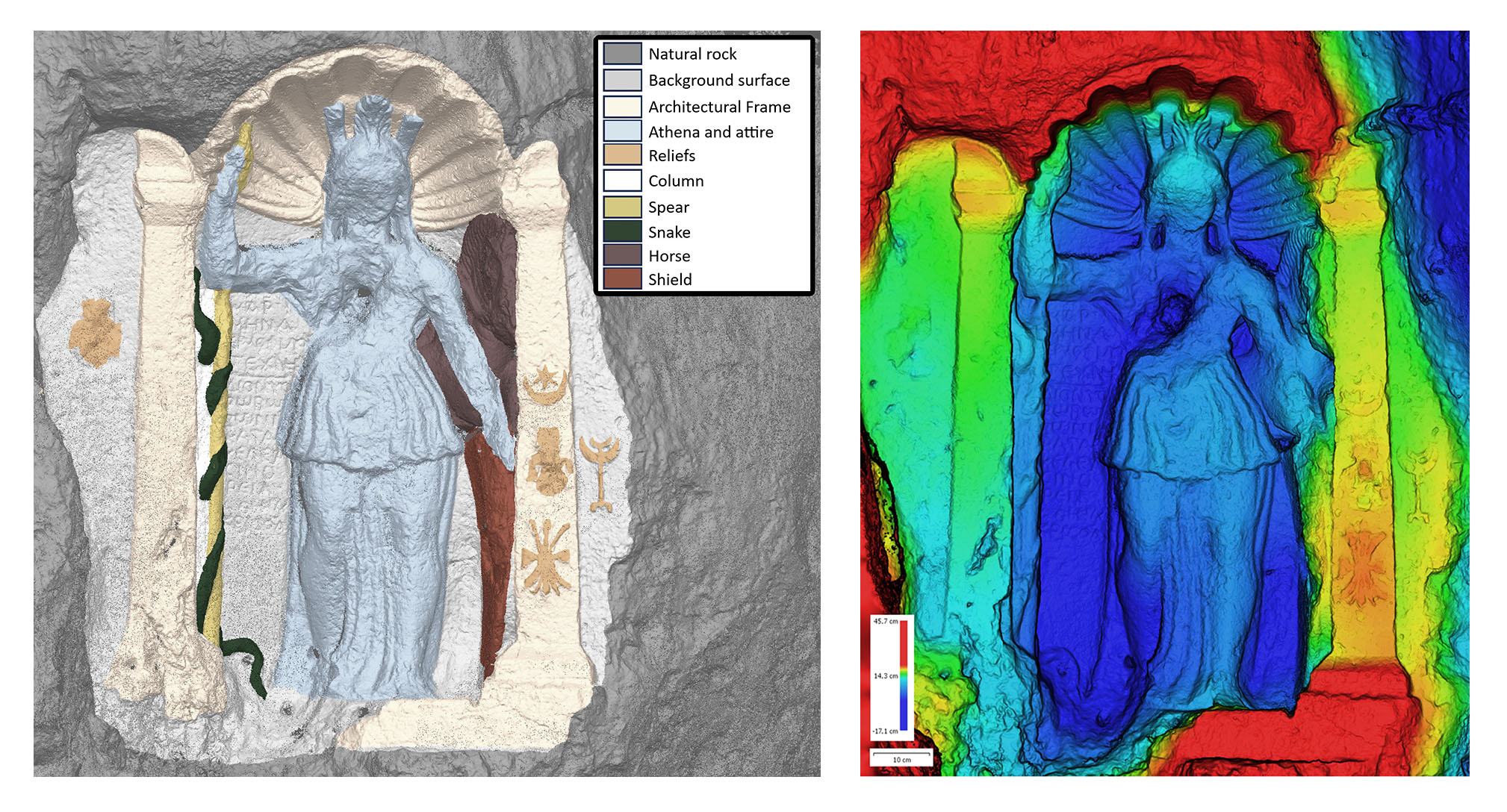
Task: Click the Reliefs legend color swatch
Action: [x=622, y=155]
